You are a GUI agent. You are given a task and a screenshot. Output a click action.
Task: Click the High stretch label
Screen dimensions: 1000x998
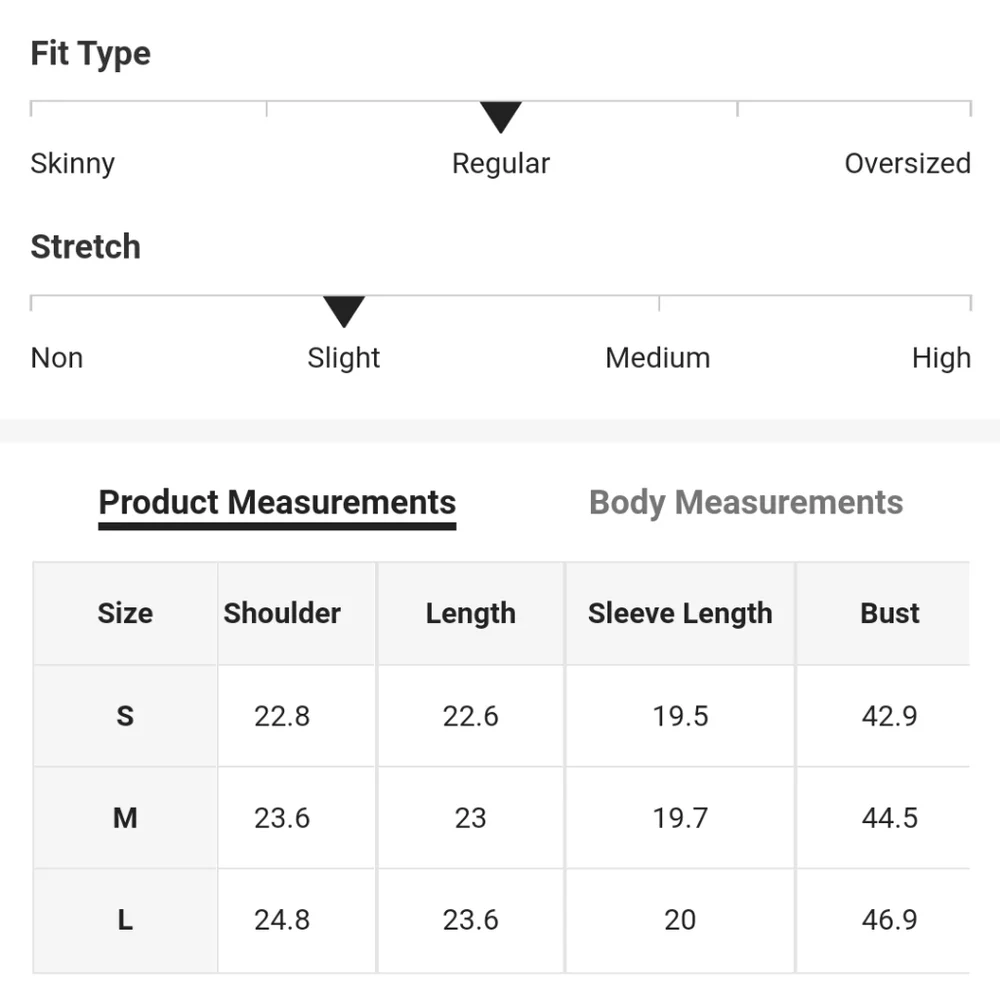(941, 357)
